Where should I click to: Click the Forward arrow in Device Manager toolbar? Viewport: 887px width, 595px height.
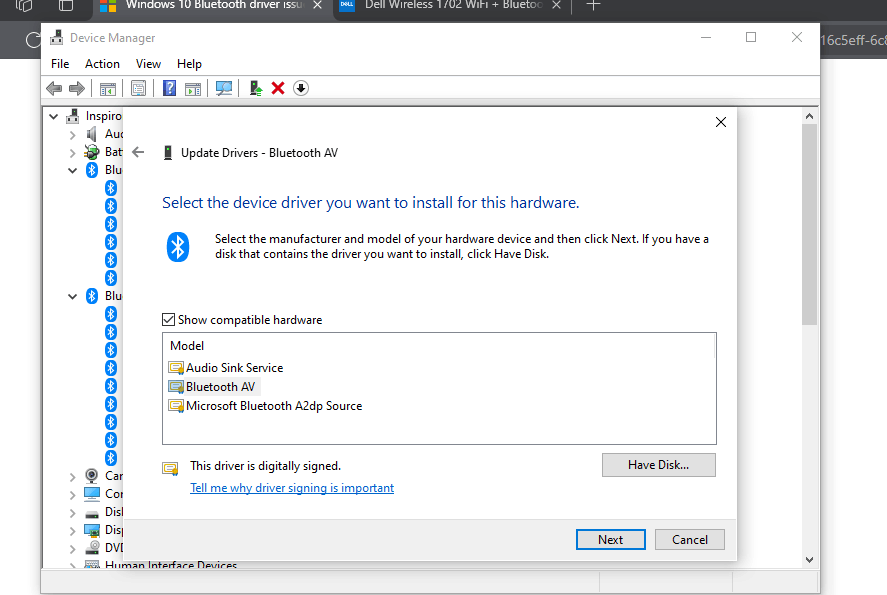click(76, 88)
